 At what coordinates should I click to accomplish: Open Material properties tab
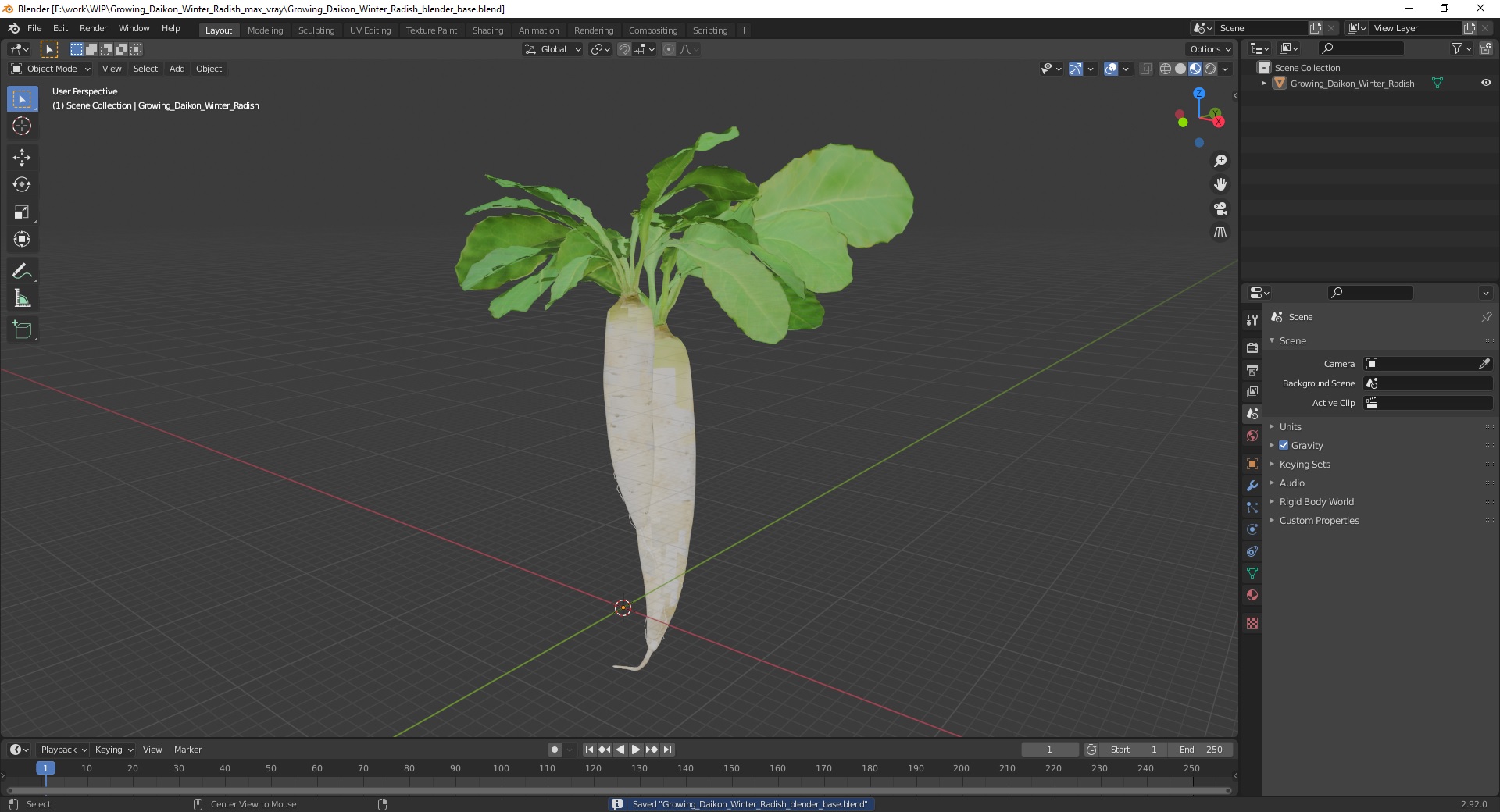(1252, 595)
